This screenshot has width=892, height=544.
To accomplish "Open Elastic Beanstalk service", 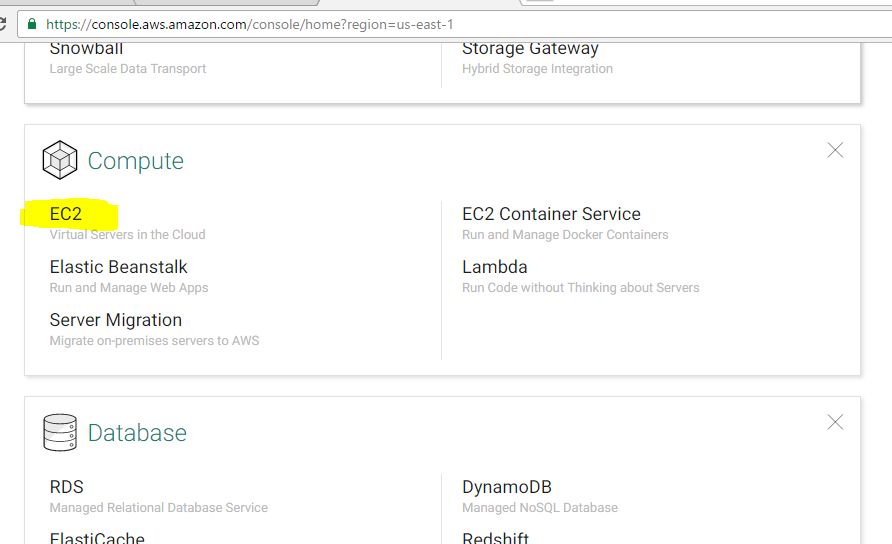I will [118, 267].
